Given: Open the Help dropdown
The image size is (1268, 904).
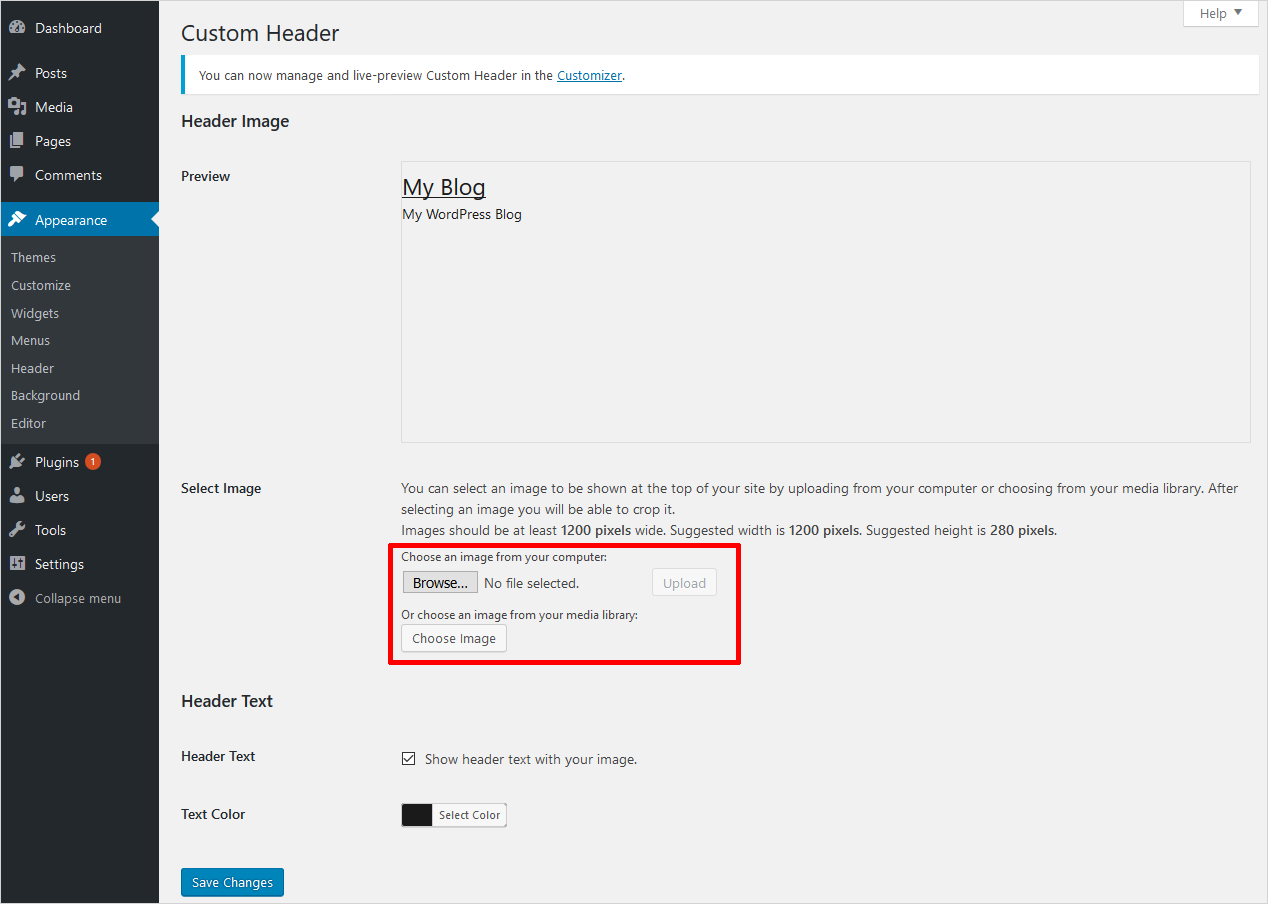Looking at the screenshot, I should click(x=1220, y=13).
